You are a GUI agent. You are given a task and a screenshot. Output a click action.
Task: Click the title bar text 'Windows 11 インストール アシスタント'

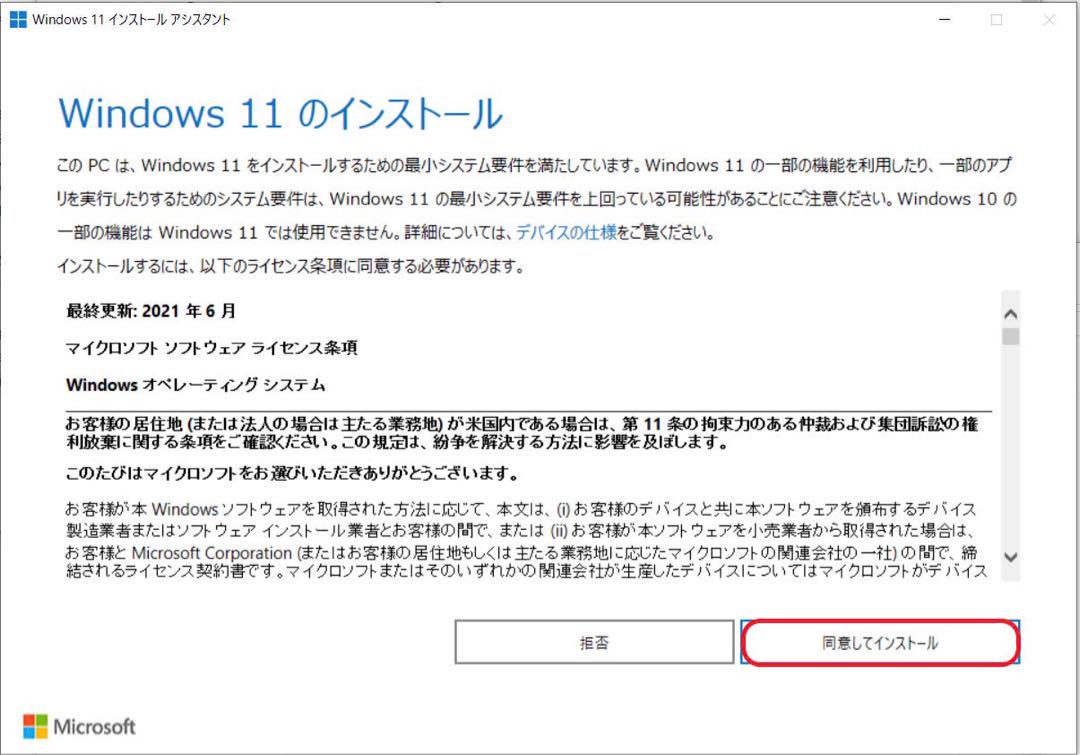(131, 19)
